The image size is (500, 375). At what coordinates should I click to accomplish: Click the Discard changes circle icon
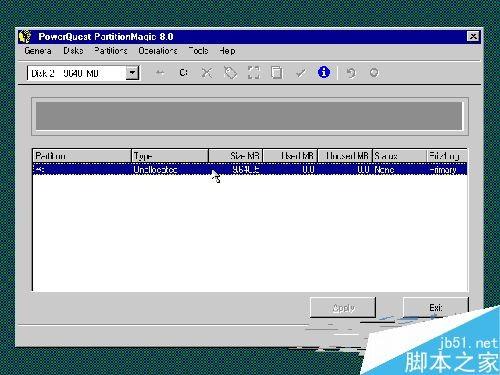[x=374, y=72]
